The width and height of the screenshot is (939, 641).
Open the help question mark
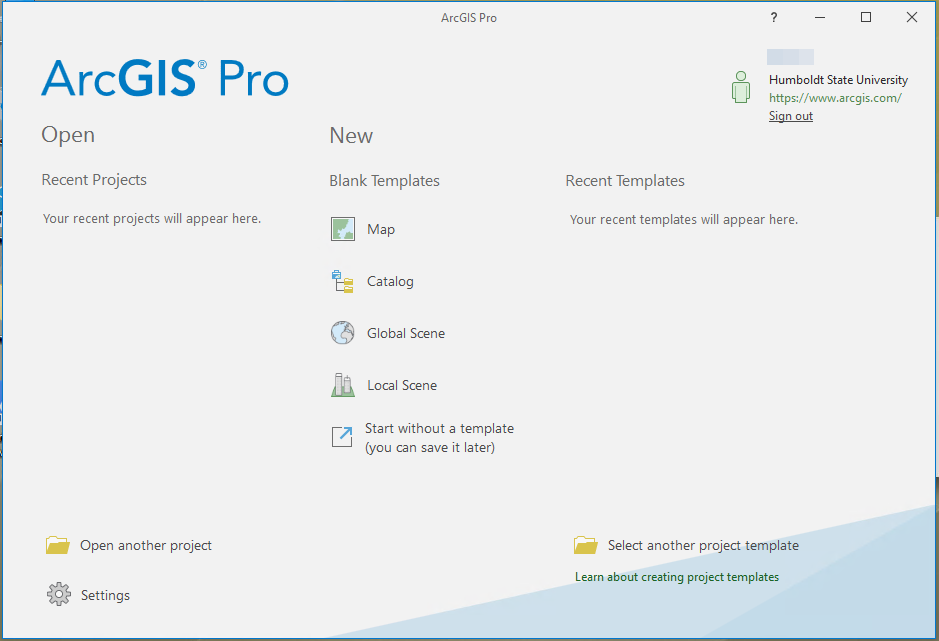774,17
